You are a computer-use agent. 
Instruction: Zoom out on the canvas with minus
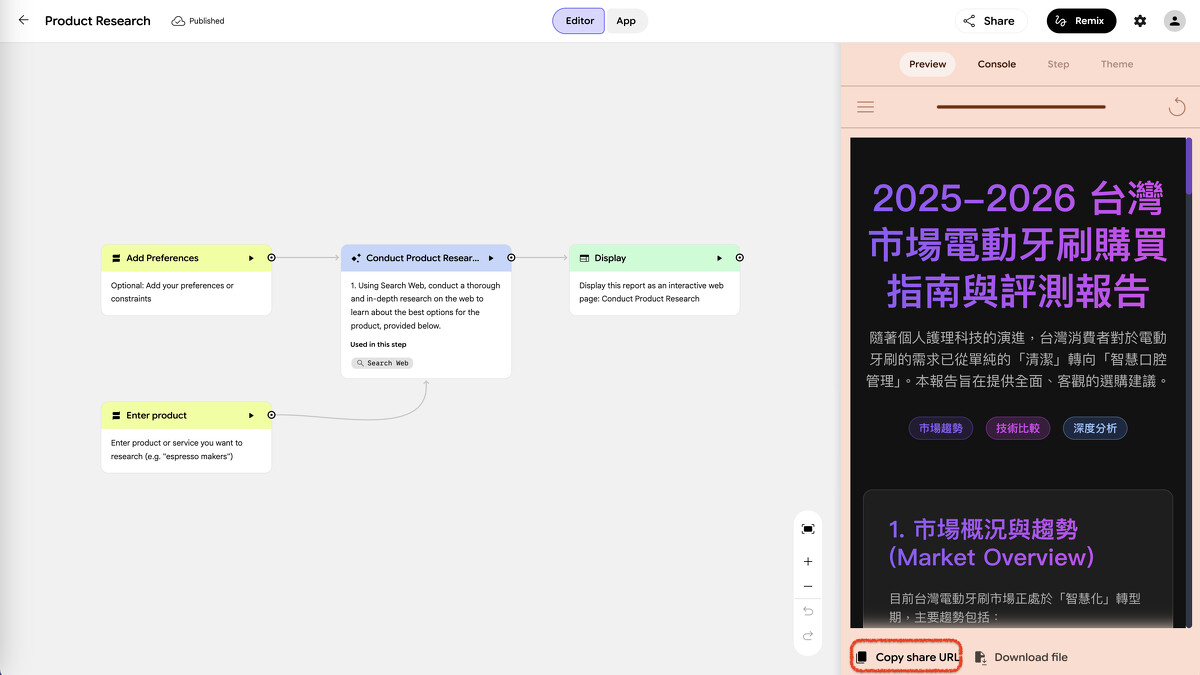(808, 587)
